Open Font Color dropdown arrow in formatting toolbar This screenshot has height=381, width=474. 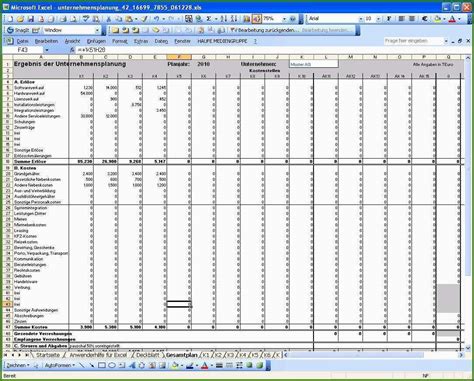point(459,19)
